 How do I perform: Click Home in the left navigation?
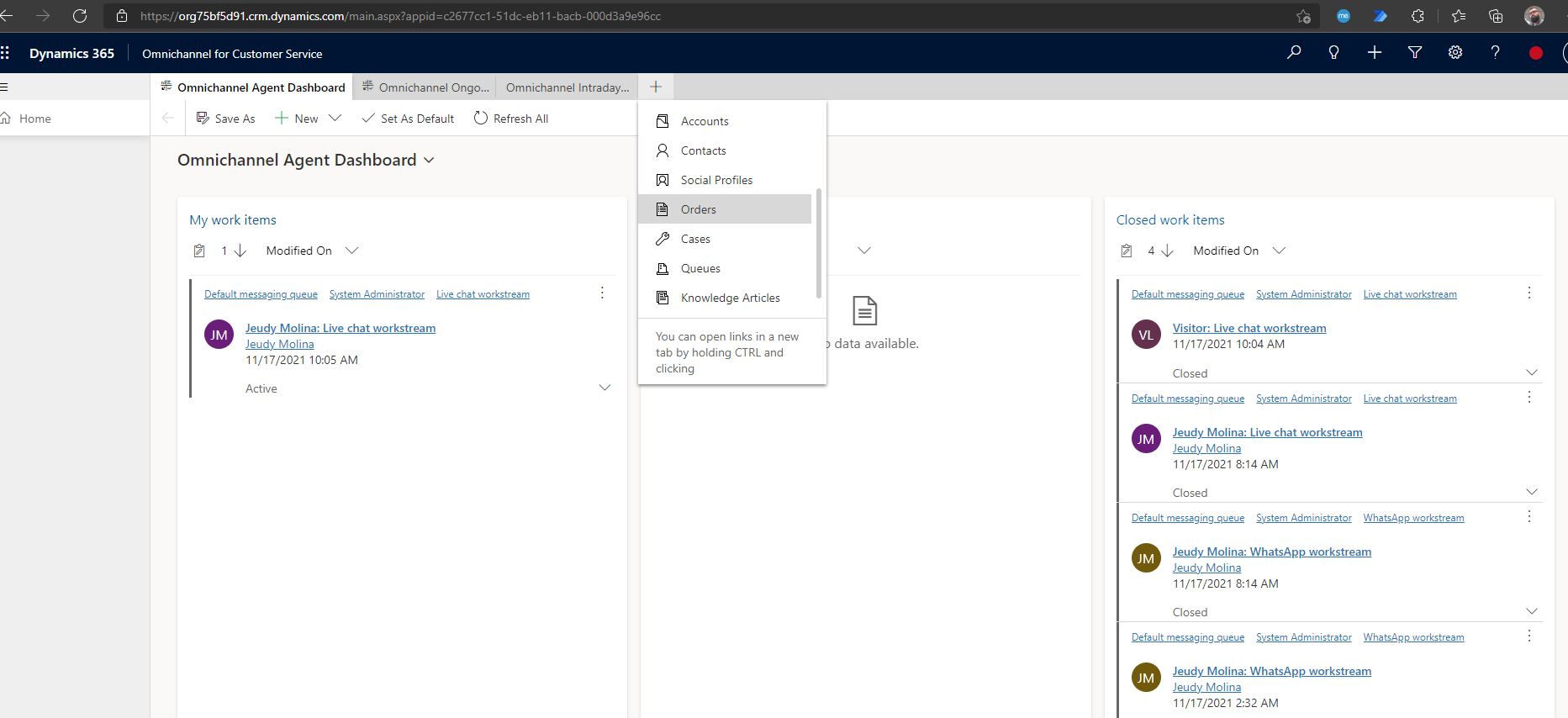pos(35,119)
